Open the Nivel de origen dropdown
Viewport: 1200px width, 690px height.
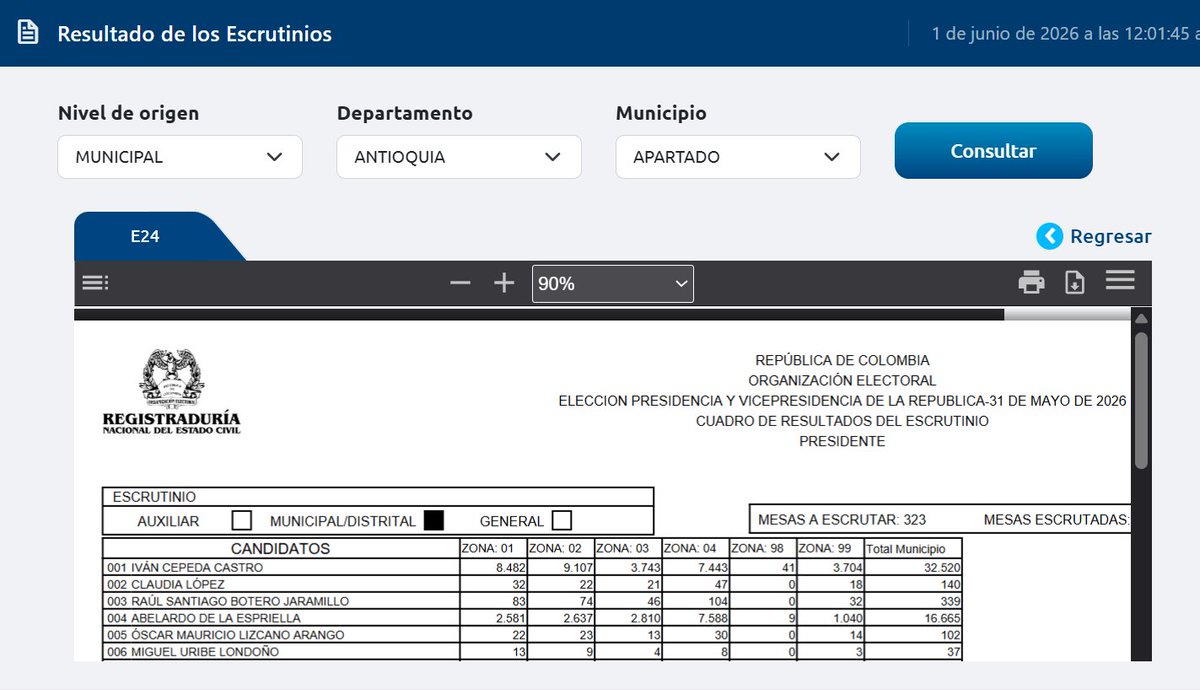(180, 157)
